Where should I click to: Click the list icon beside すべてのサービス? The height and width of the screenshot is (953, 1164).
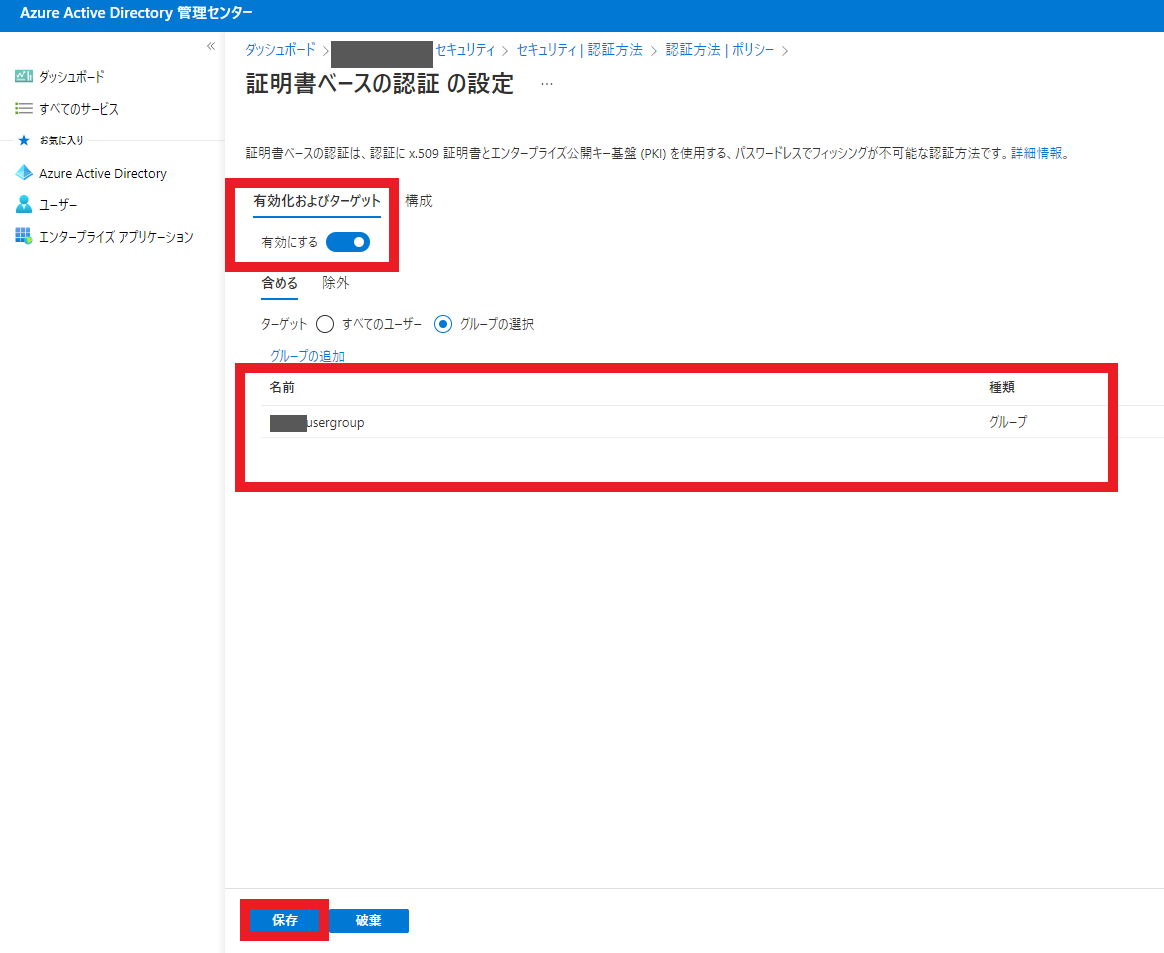[24, 108]
